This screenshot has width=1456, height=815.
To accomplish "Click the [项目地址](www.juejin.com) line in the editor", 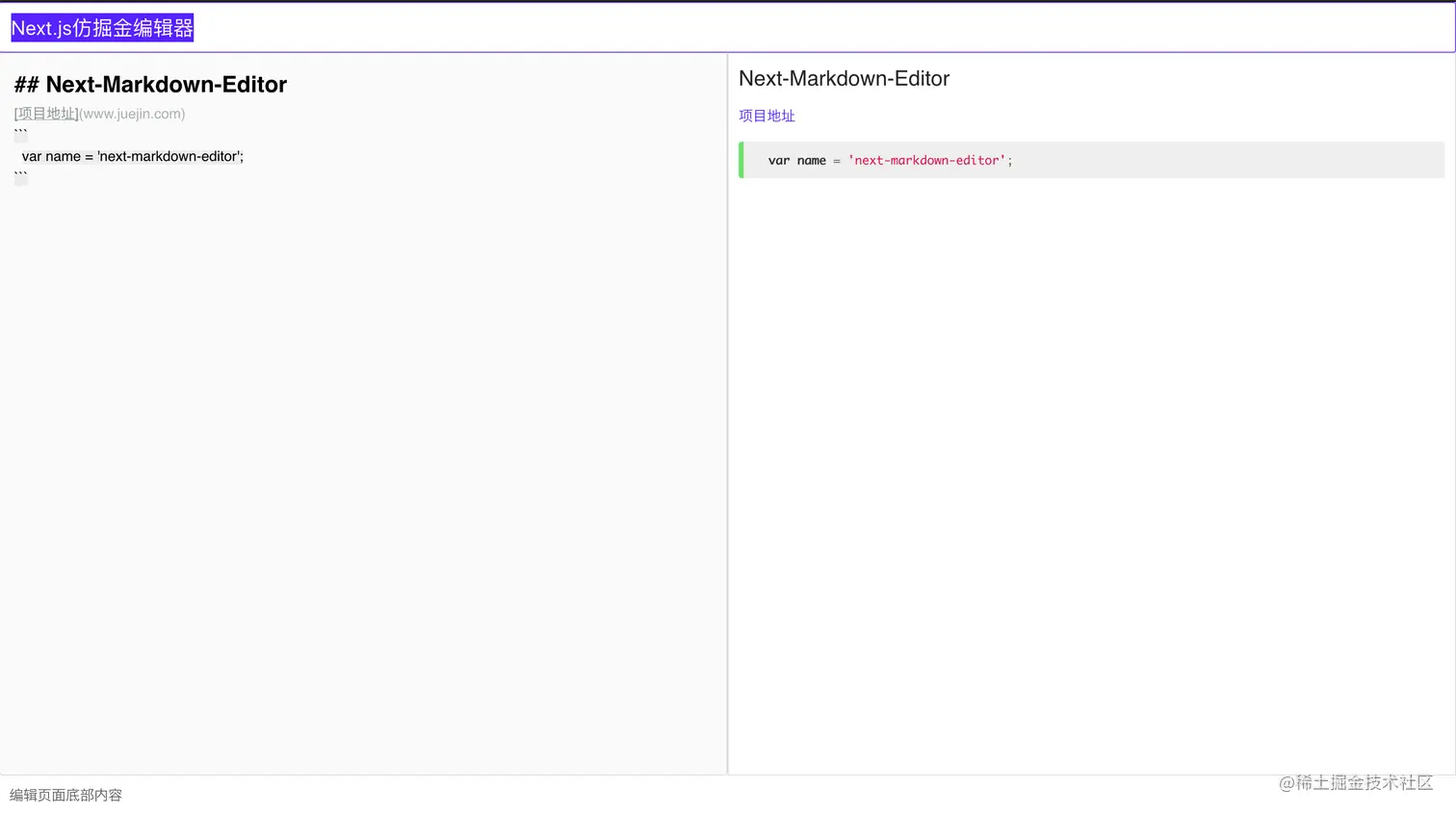I will [x=99, y=114].
